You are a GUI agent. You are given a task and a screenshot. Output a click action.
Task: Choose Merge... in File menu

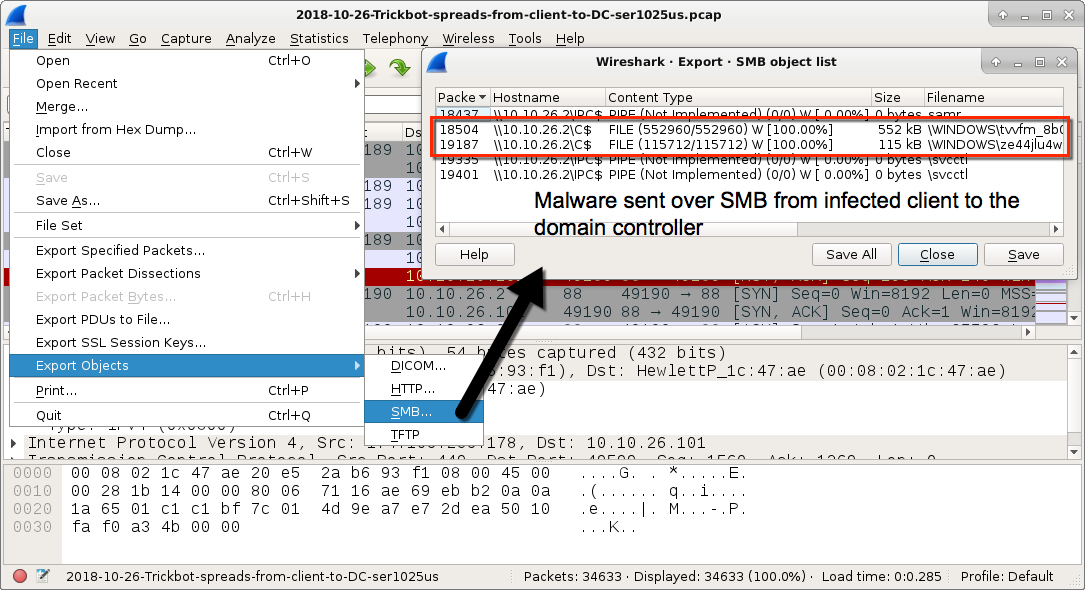click(x=187, y=107)
